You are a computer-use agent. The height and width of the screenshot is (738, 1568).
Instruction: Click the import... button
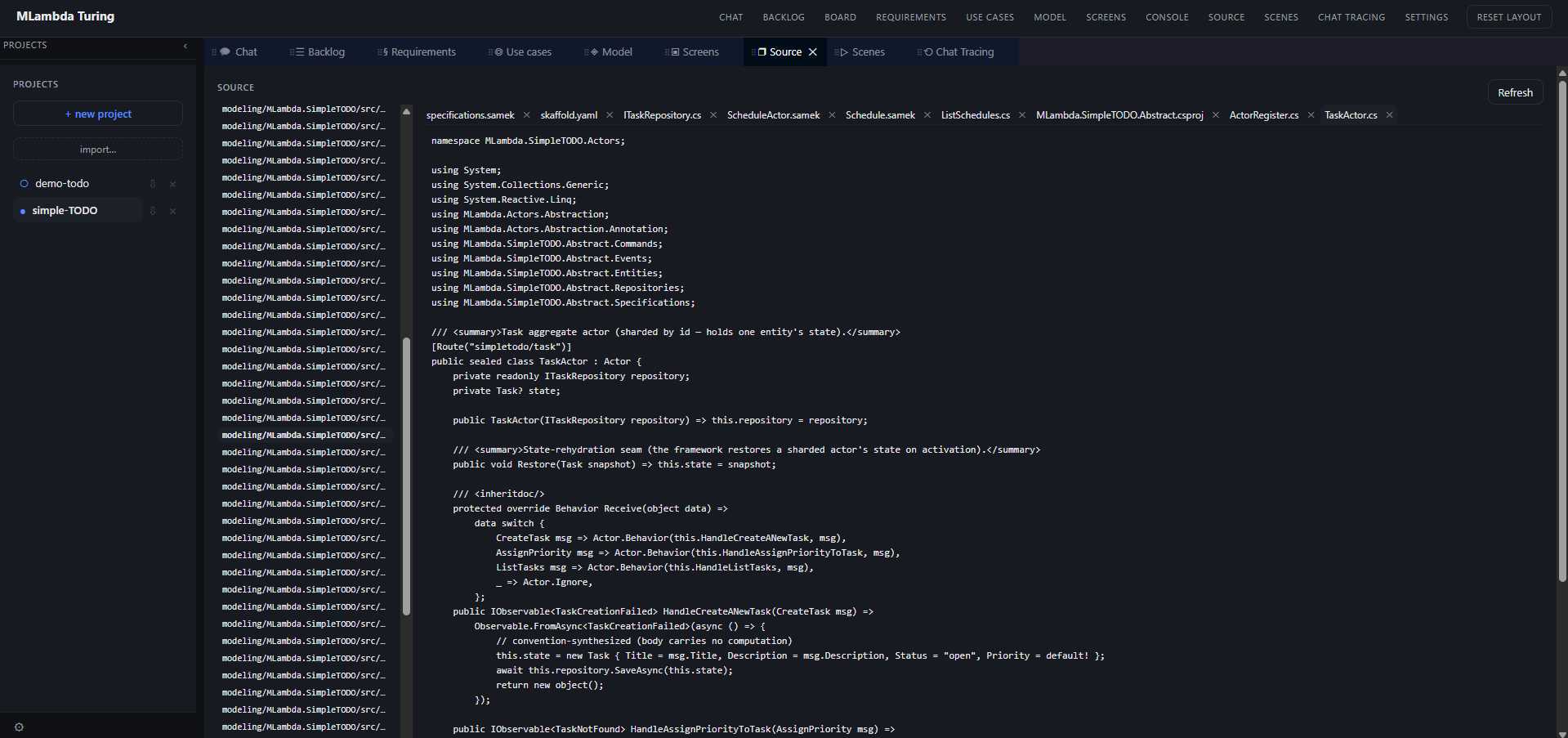tap(98, 150)
